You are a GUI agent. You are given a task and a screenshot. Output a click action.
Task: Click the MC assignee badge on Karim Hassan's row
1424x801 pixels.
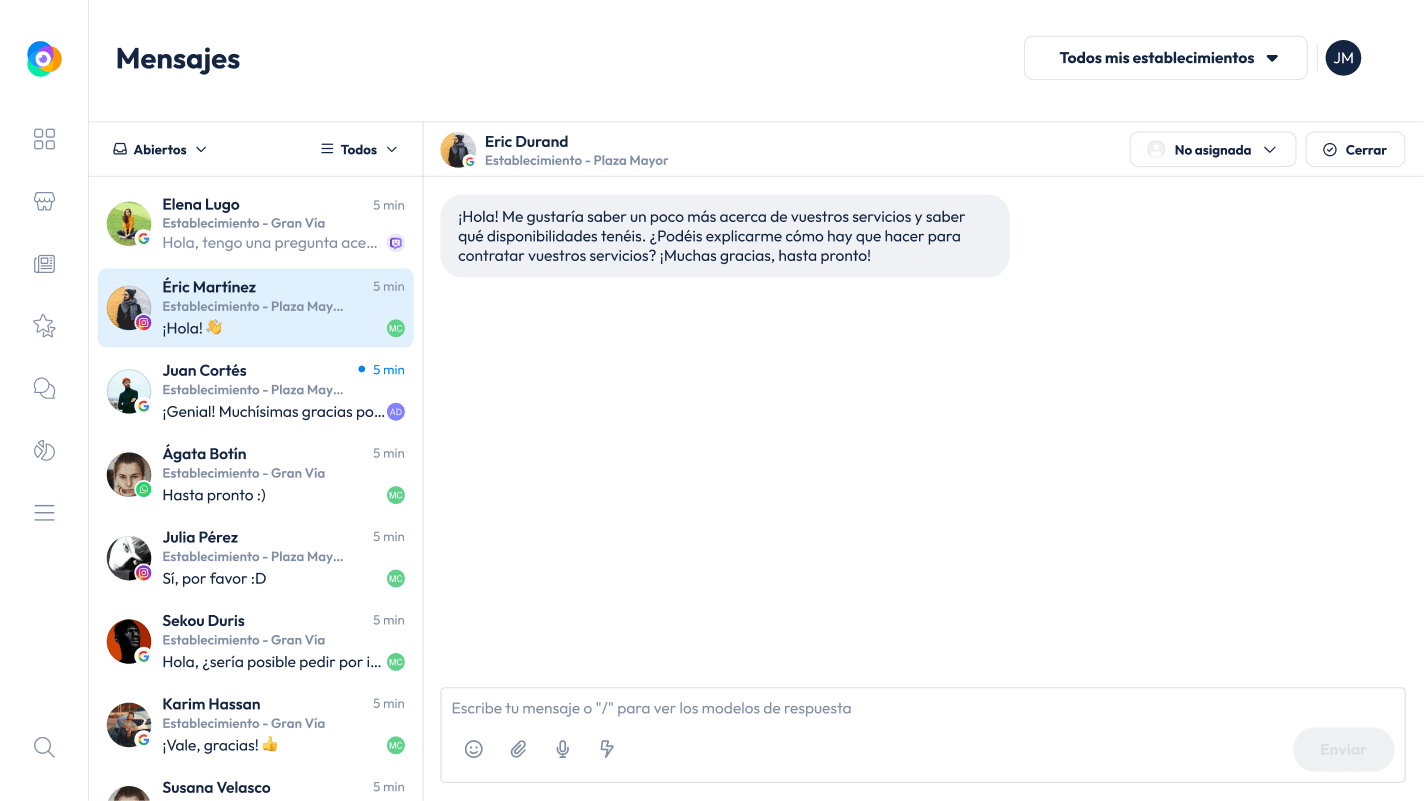[396, 745]
